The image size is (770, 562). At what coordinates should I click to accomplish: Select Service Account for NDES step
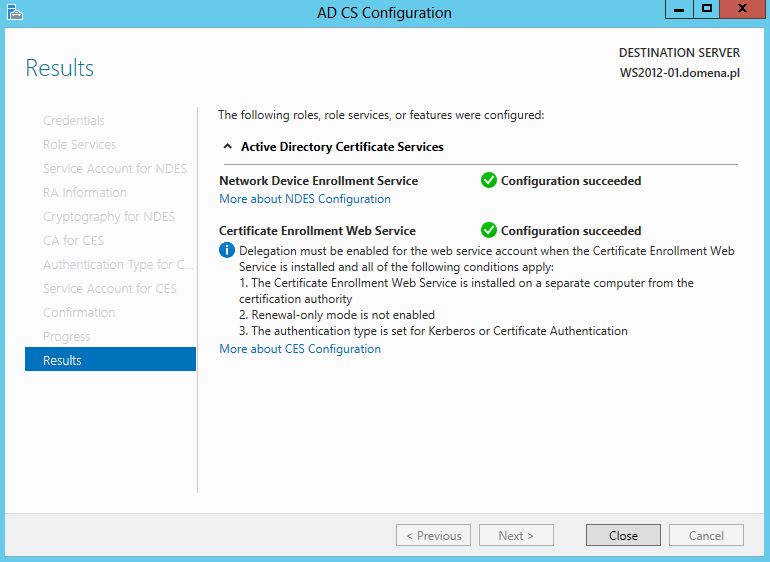pos(115,169)
